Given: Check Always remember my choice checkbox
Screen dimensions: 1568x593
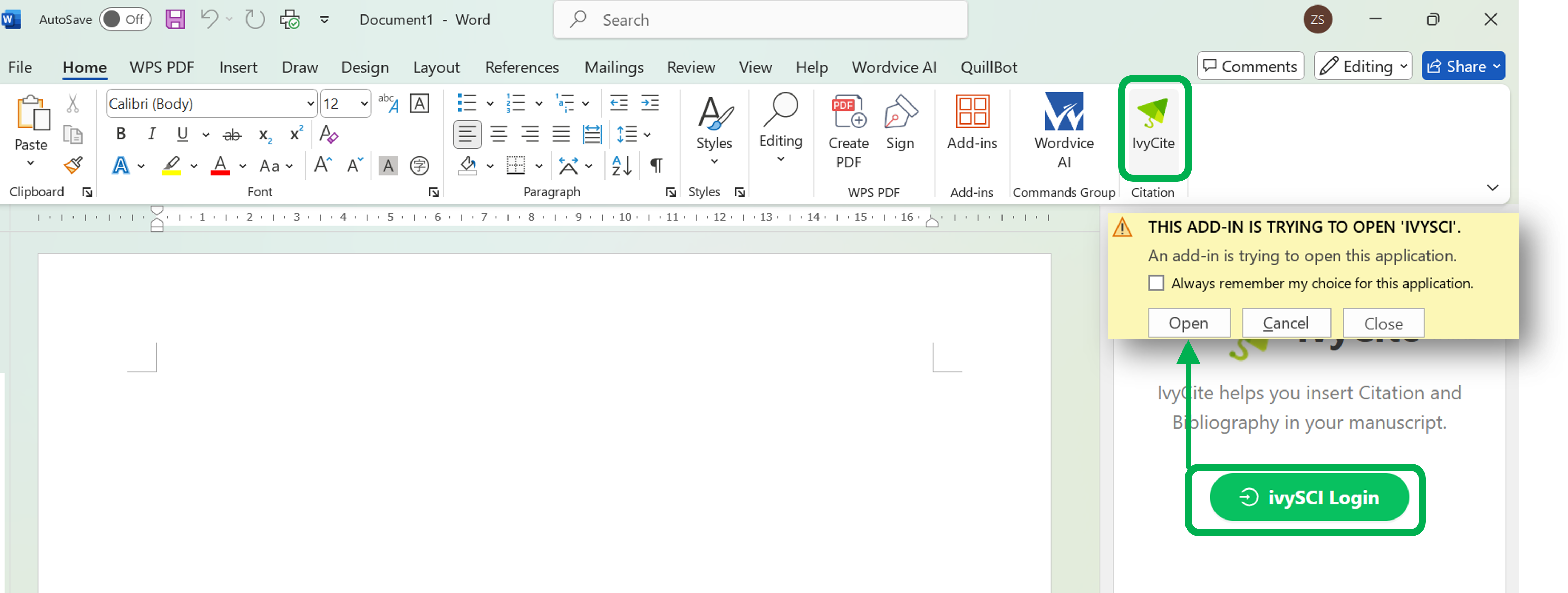Looking at the screenshot, I should (1156, 284).
